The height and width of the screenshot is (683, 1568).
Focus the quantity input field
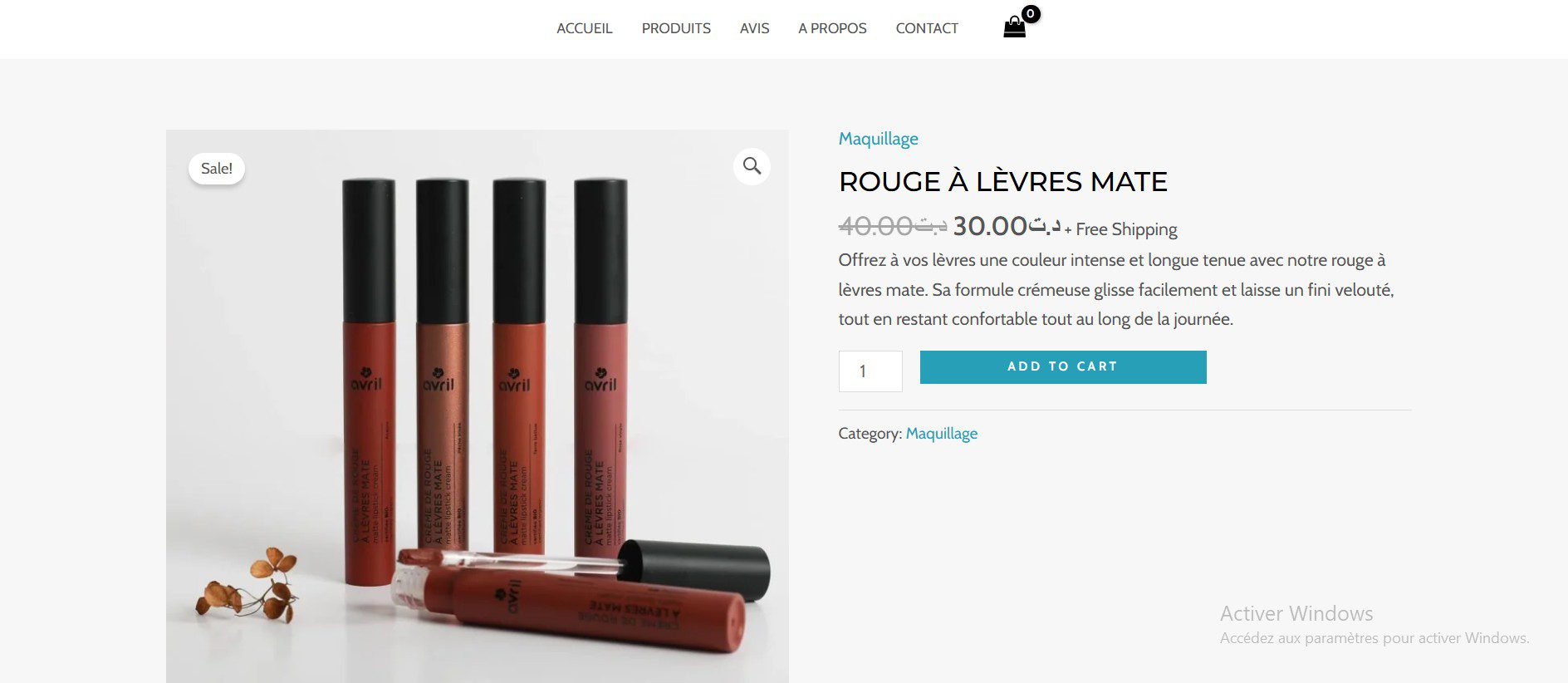[x=870, y=371]
